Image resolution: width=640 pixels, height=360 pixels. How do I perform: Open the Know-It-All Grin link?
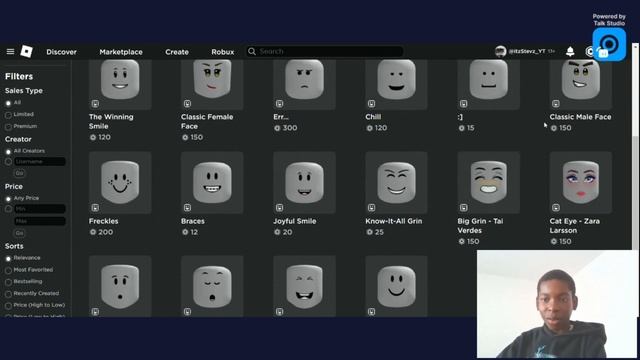[x=393, y=221]
